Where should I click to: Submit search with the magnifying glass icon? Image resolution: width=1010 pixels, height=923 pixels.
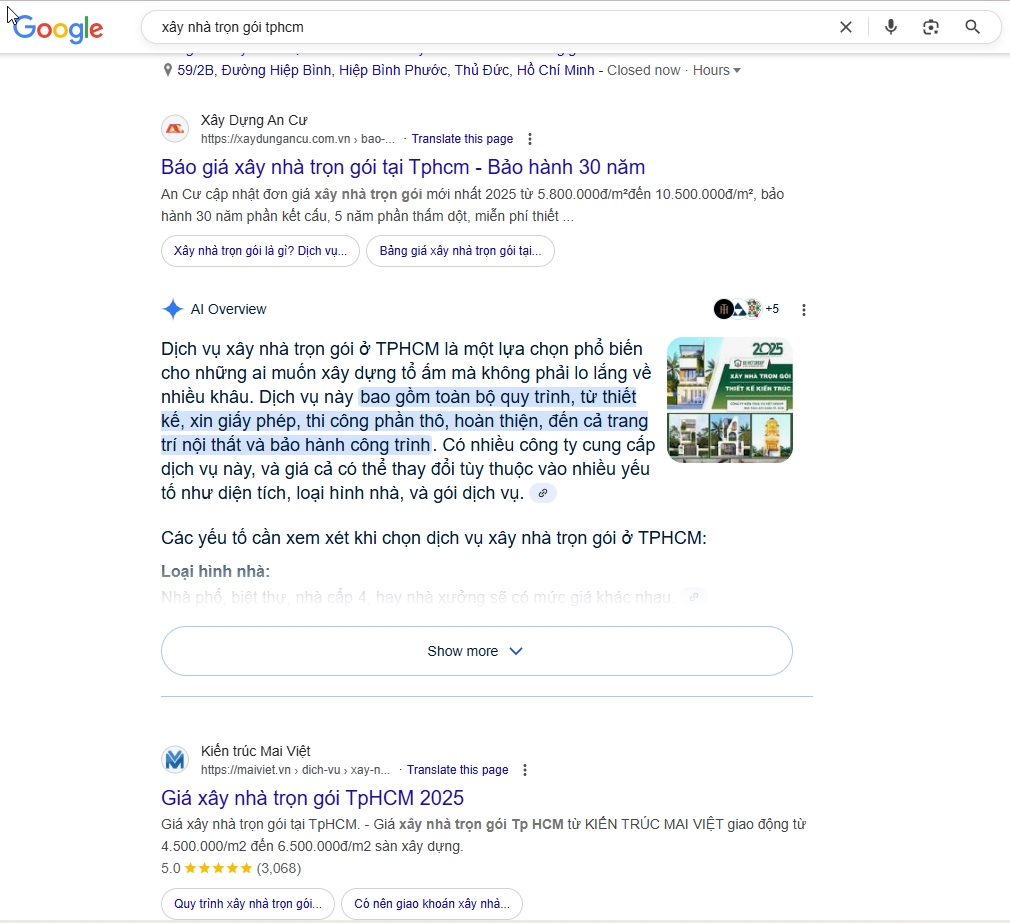point(973,27)
